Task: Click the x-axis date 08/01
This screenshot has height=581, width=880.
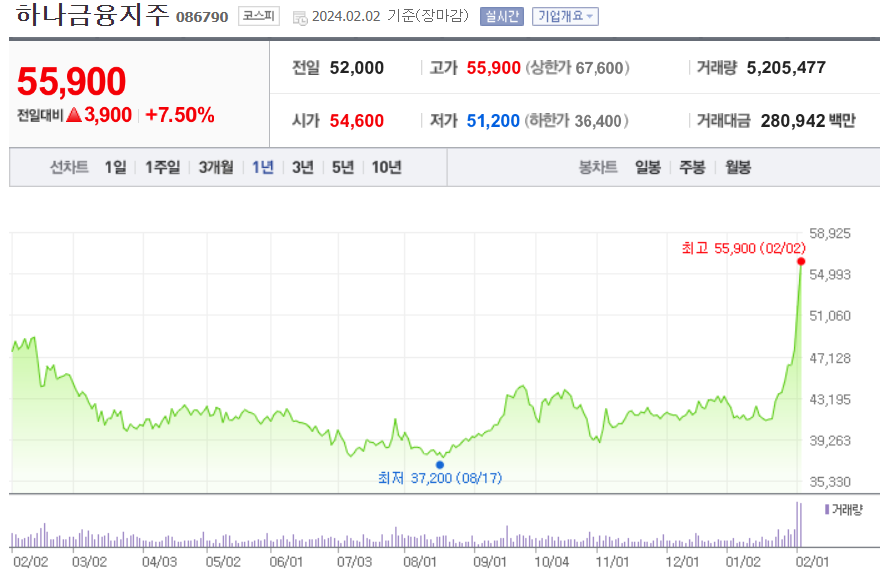Action: (x=420, y=562)
